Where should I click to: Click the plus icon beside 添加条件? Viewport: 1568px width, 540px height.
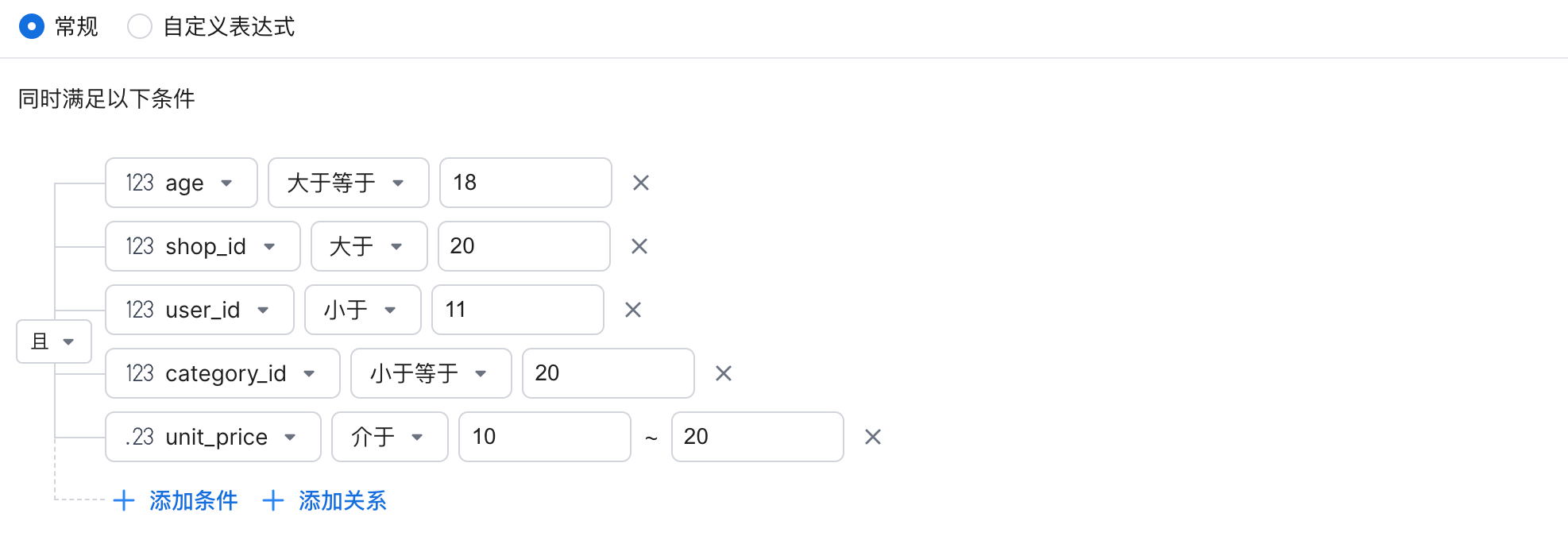point(123,500)
